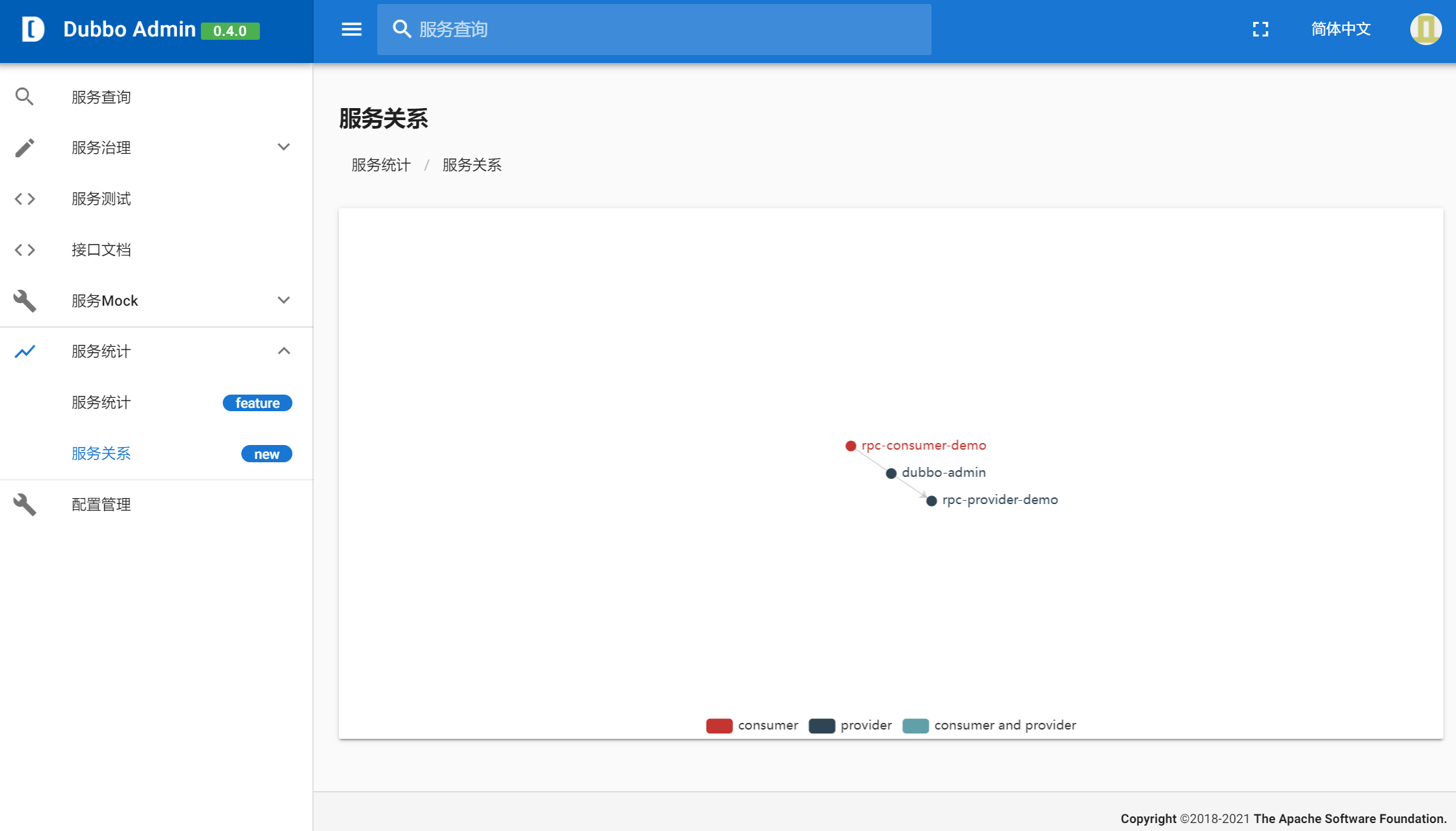Open the 服务关系 sidebar entry

click(101, 454)
